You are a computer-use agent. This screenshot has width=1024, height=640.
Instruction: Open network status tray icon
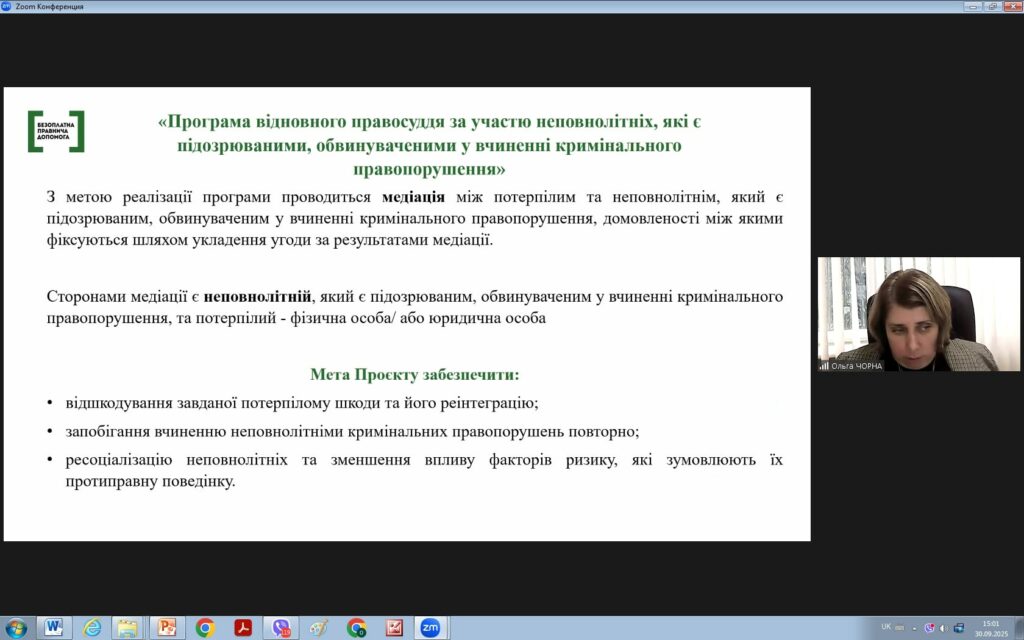tap(959, 628)
